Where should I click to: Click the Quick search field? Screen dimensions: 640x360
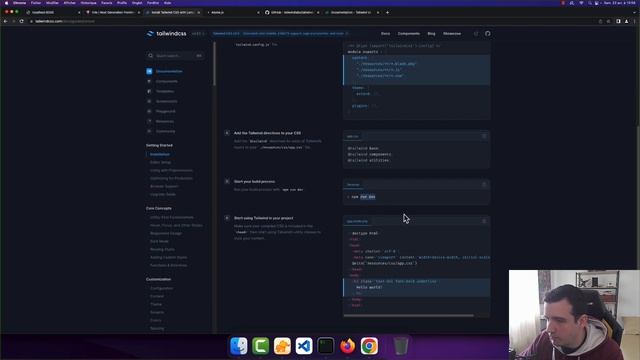point(175,56)
